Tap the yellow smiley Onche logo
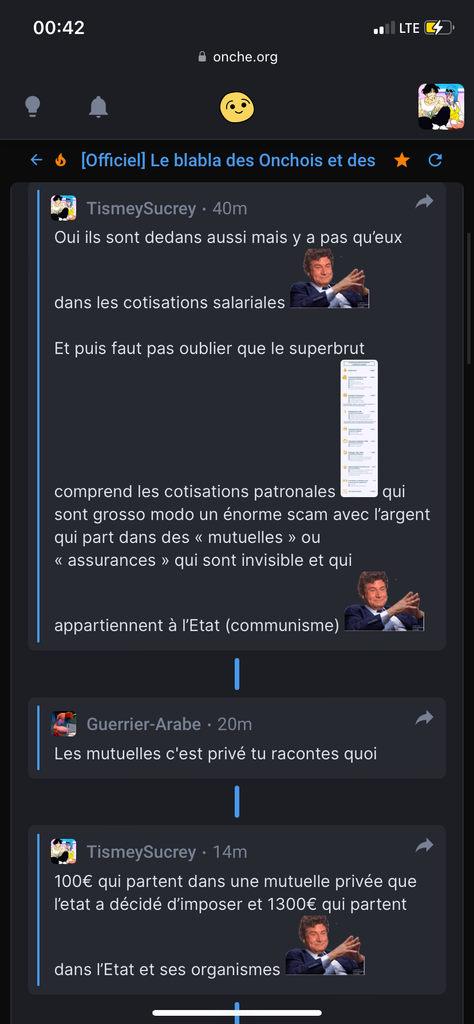Image resolution: width=474 pixels, height=1024 pixels. point(236,107)
